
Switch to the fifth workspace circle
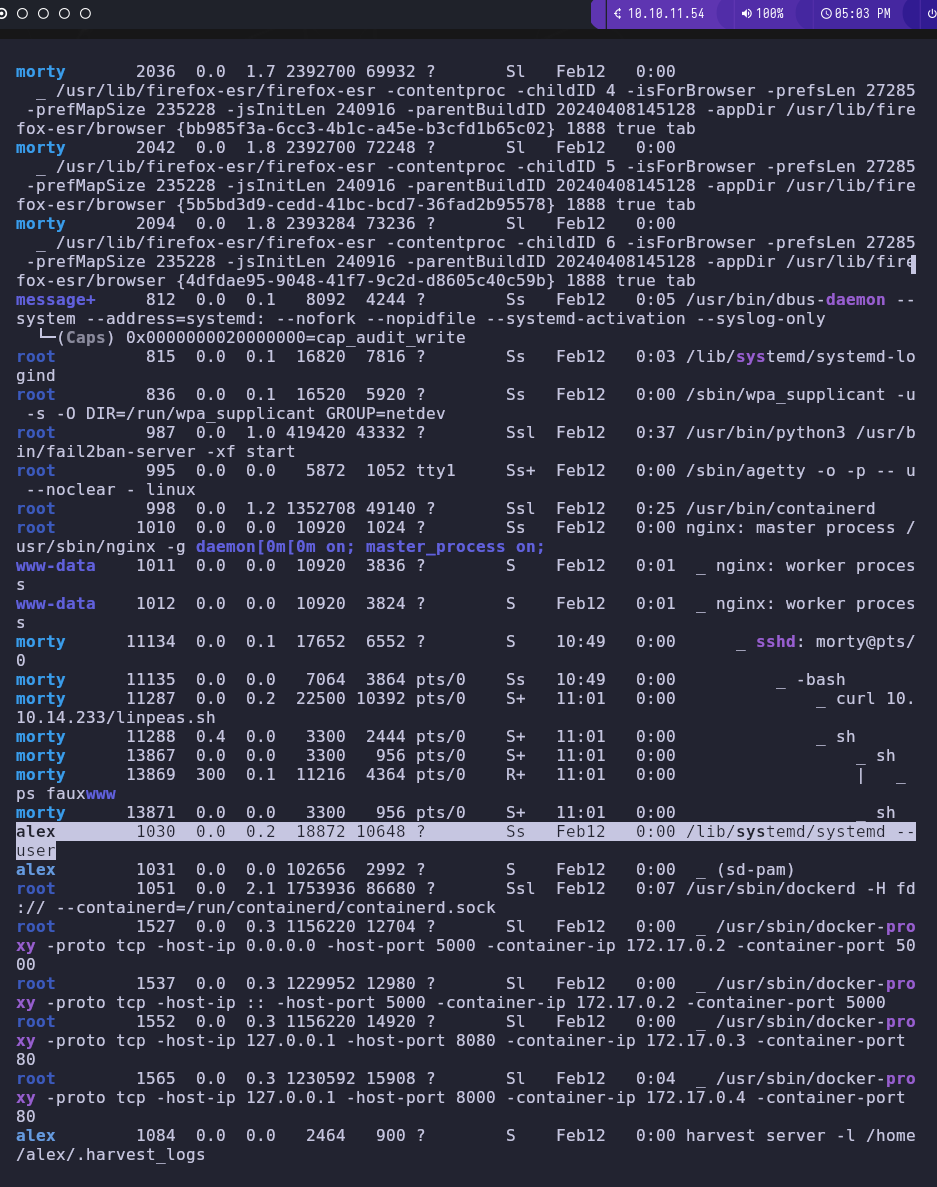pyautogui.click(x=86, y=14)
